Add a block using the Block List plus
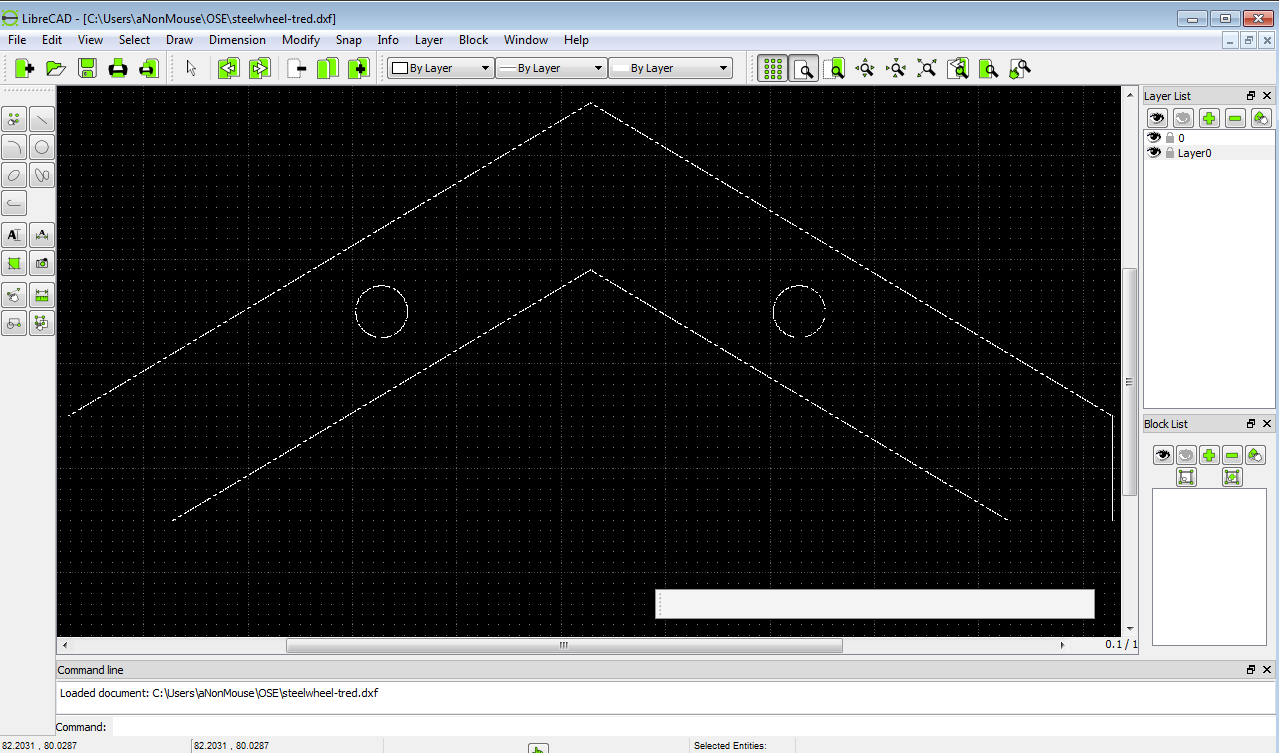Image resolution: width=1279 pixels, height=753 pixels. tap(1209, 455)
